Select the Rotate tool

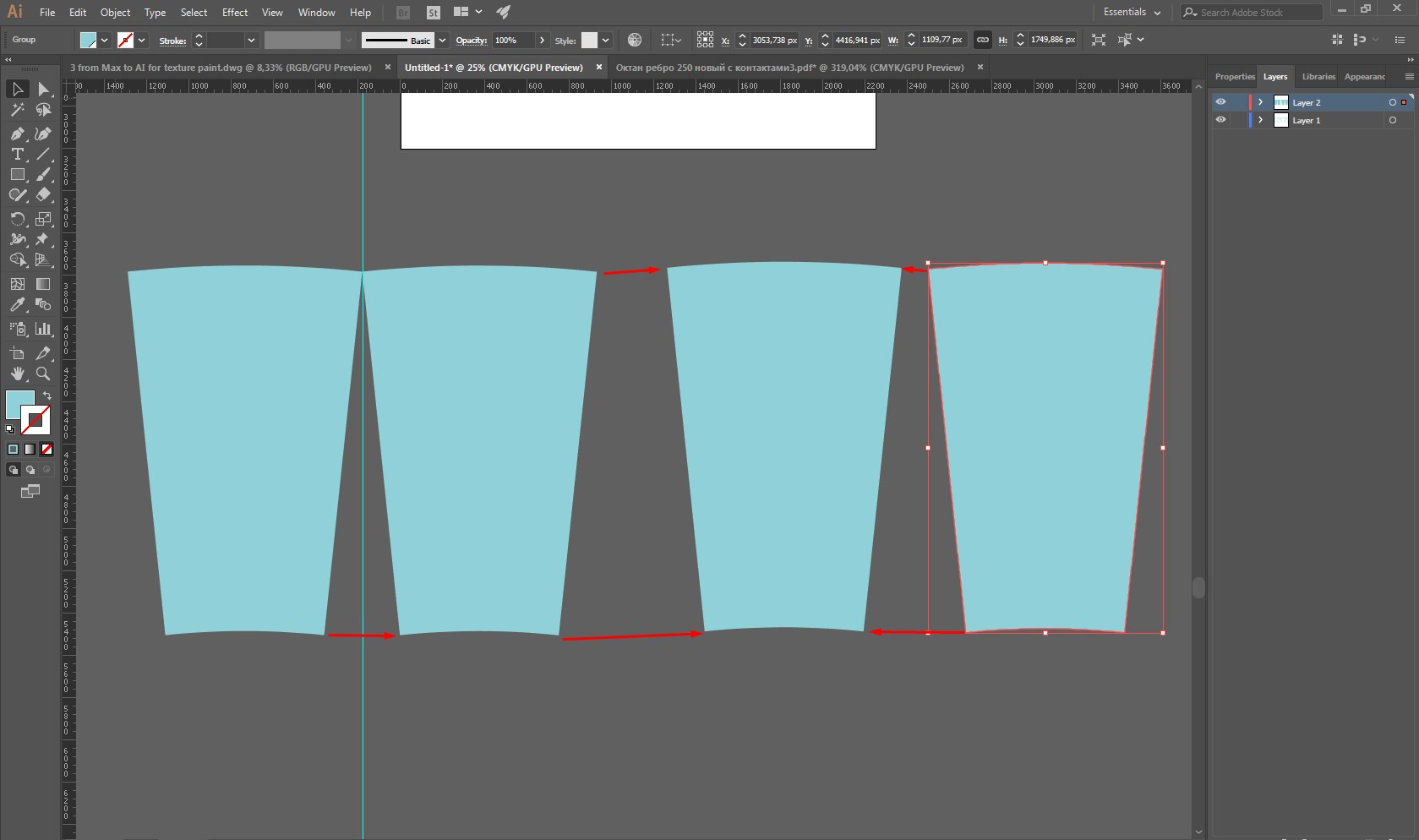pos(17,219)
